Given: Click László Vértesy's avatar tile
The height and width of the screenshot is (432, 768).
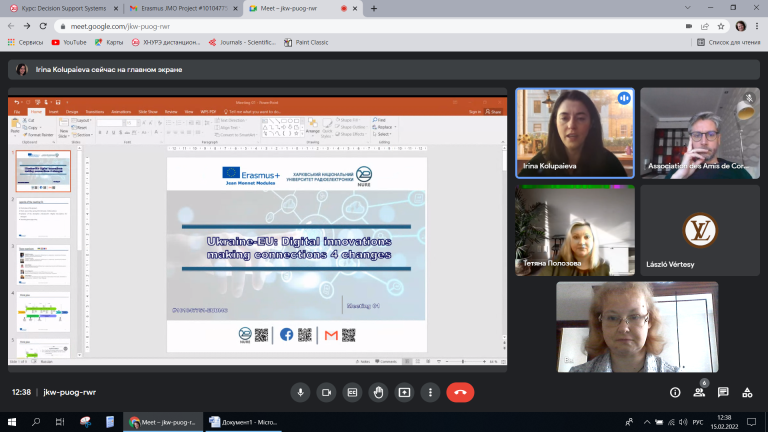Looking at the screenshot, I should click(x=700, y=230).
